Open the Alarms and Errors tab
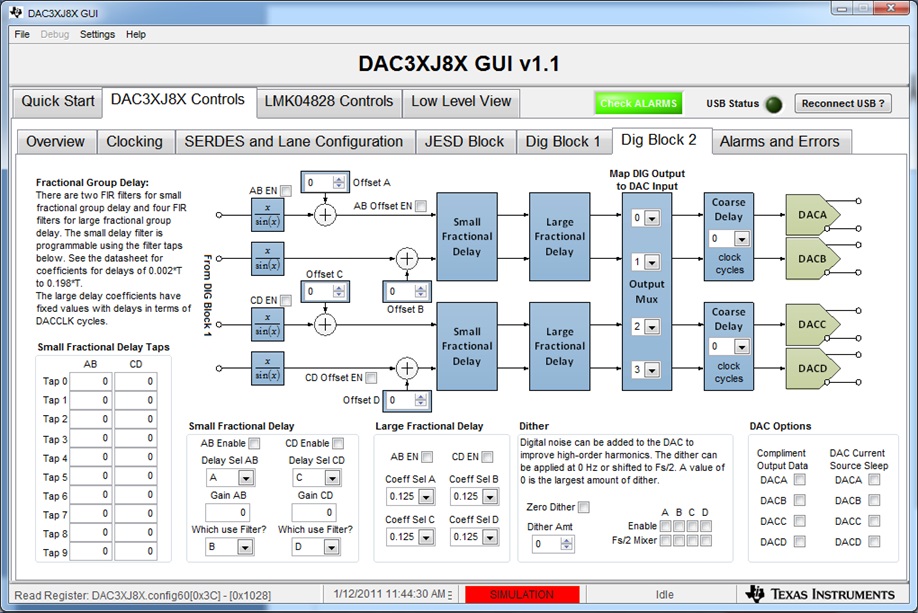This screenshot has height=613, width=918. pyautogui.click(x=780, y=142)
